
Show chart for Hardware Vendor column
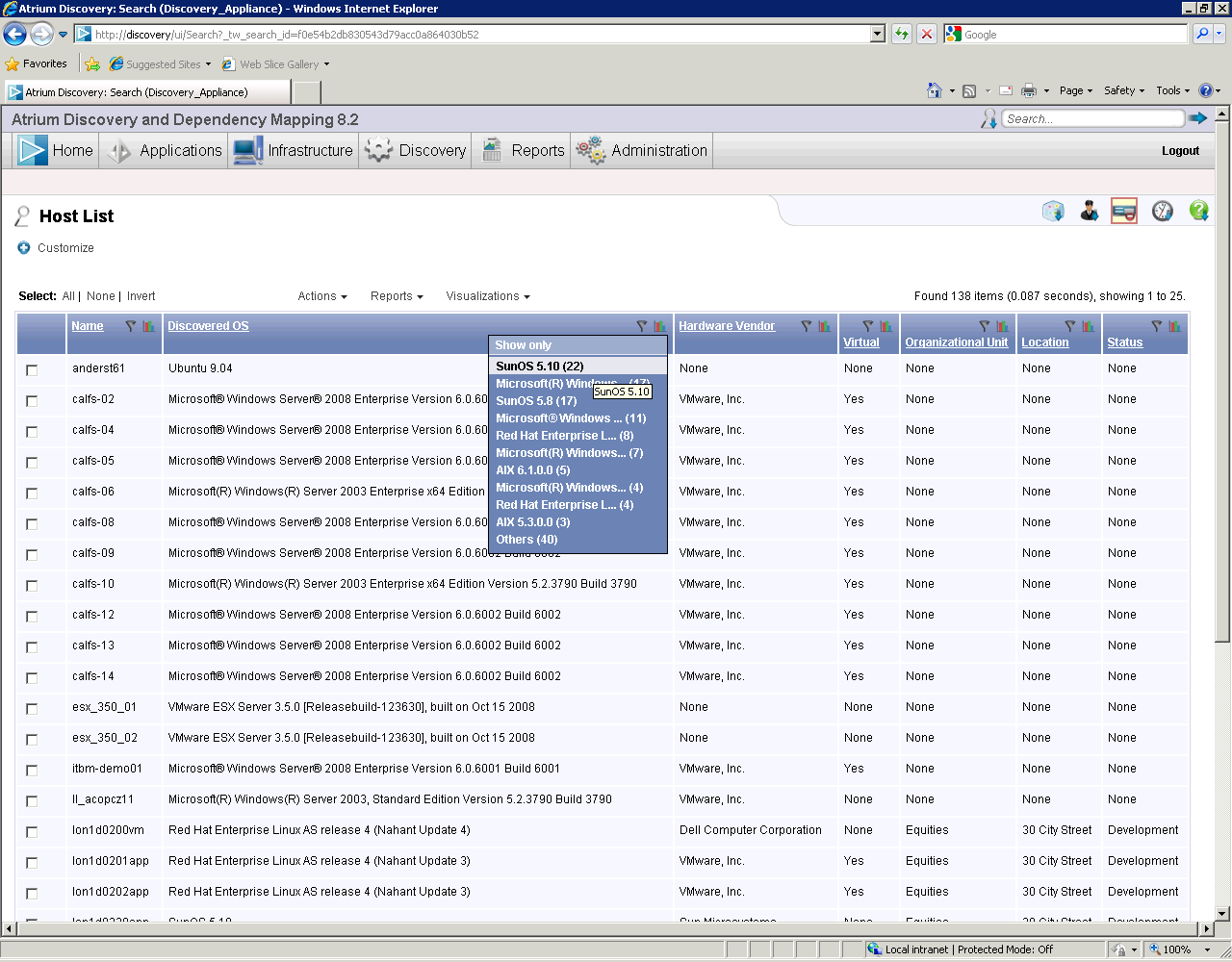tap(825, 326)
